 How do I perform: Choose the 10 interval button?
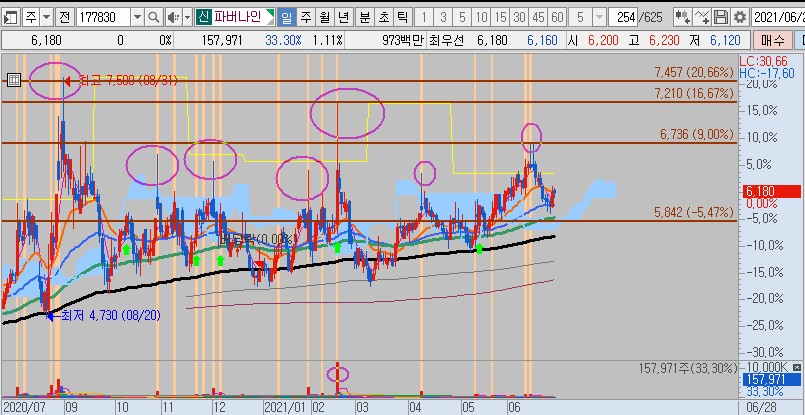(x=481, y=17)
